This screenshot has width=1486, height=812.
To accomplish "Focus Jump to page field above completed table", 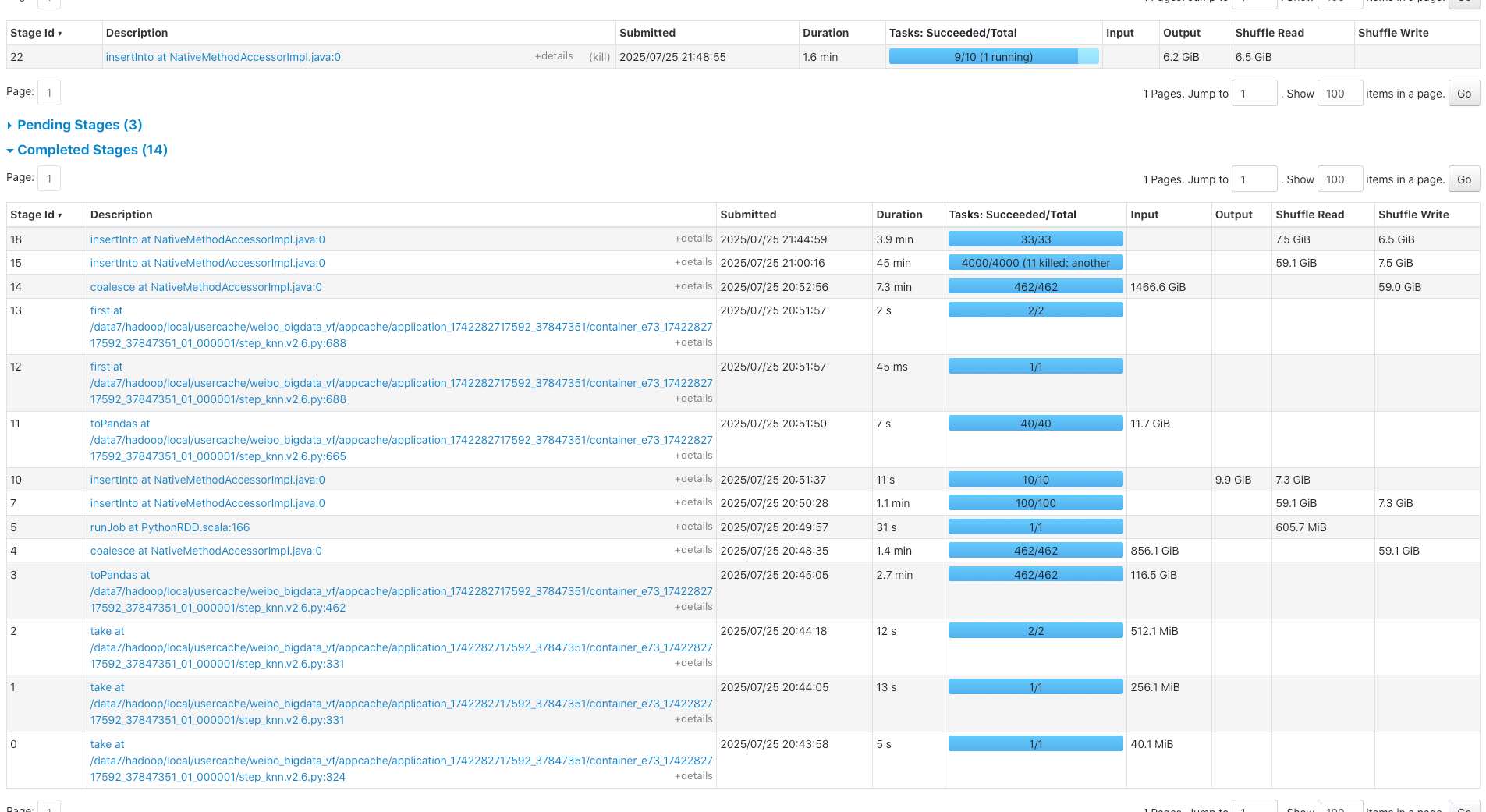I will [x=1254, y=179].
